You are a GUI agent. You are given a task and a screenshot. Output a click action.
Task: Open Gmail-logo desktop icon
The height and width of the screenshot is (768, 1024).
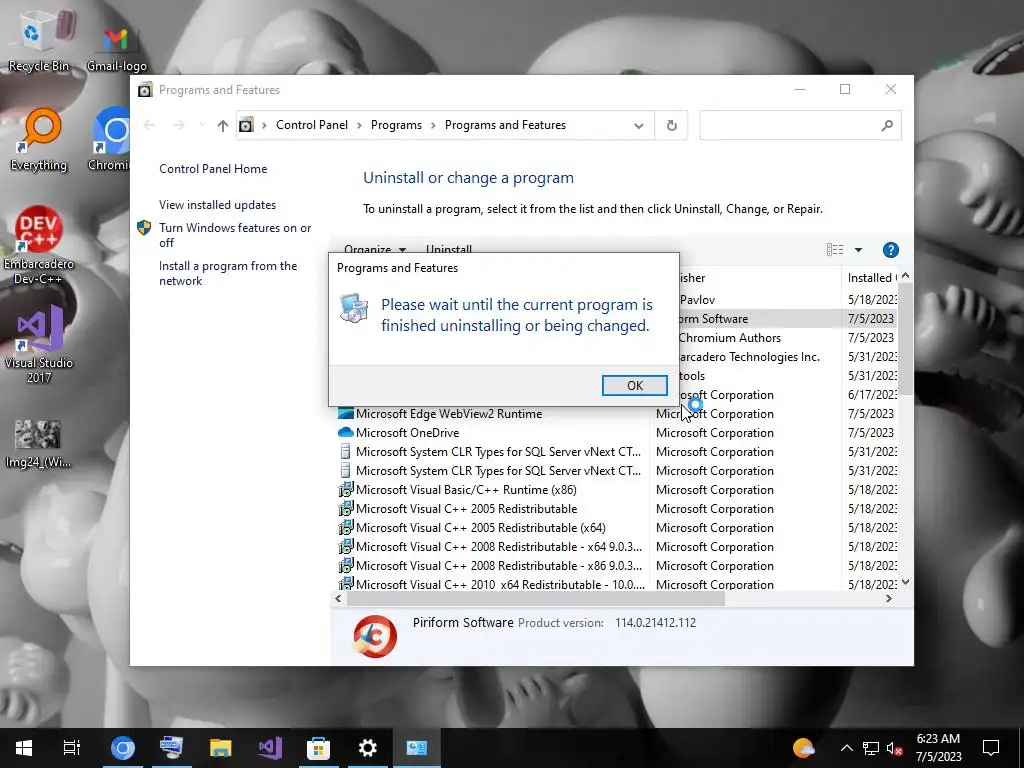coord(116,48)
